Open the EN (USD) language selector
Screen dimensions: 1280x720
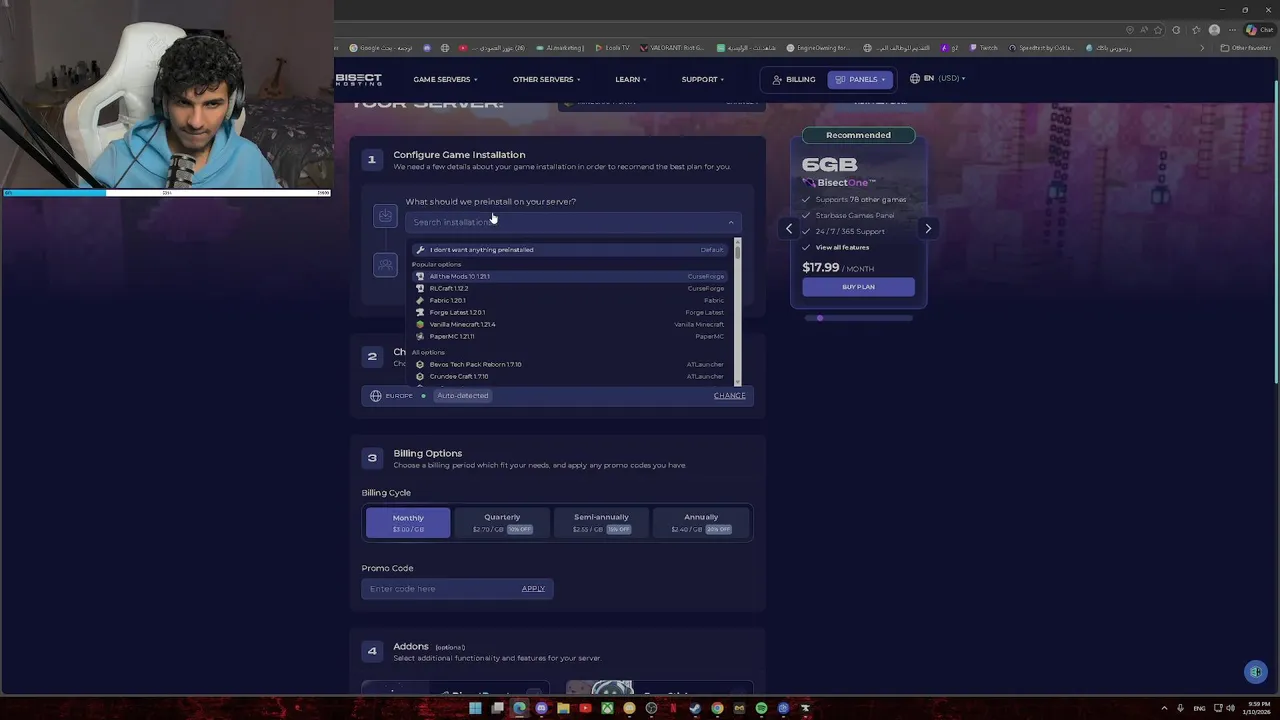click(x=937, y=78)
